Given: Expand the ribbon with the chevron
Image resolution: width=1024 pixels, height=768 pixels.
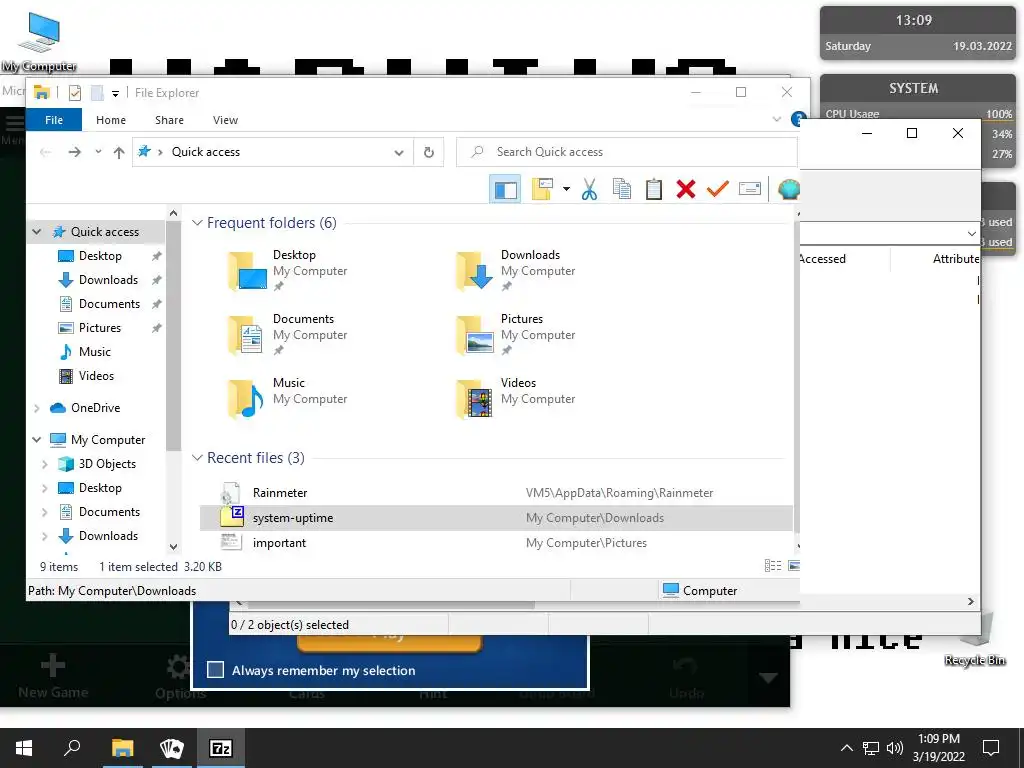Looking at the screenshot, I should coord(776,120).
